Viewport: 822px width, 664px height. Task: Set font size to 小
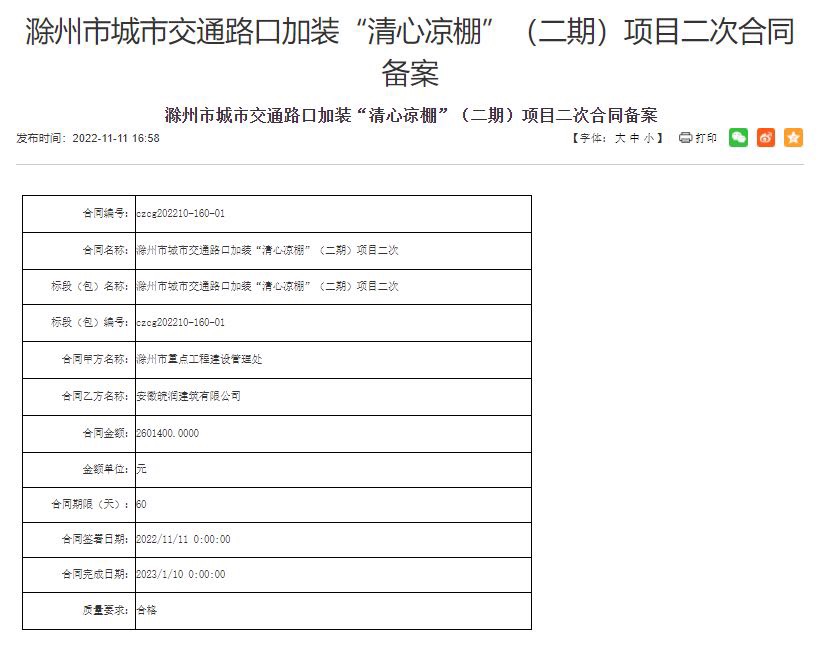tap(649, 138)
